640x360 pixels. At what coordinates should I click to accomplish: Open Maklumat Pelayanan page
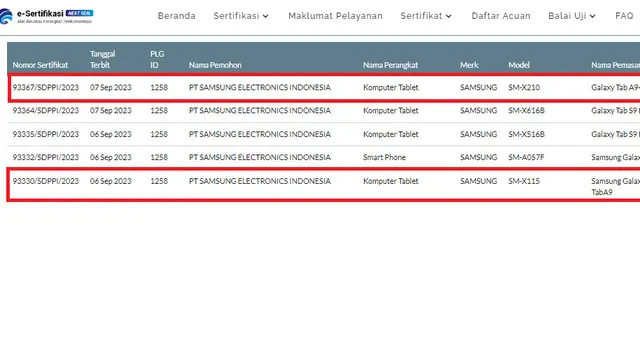click(336, 16)
